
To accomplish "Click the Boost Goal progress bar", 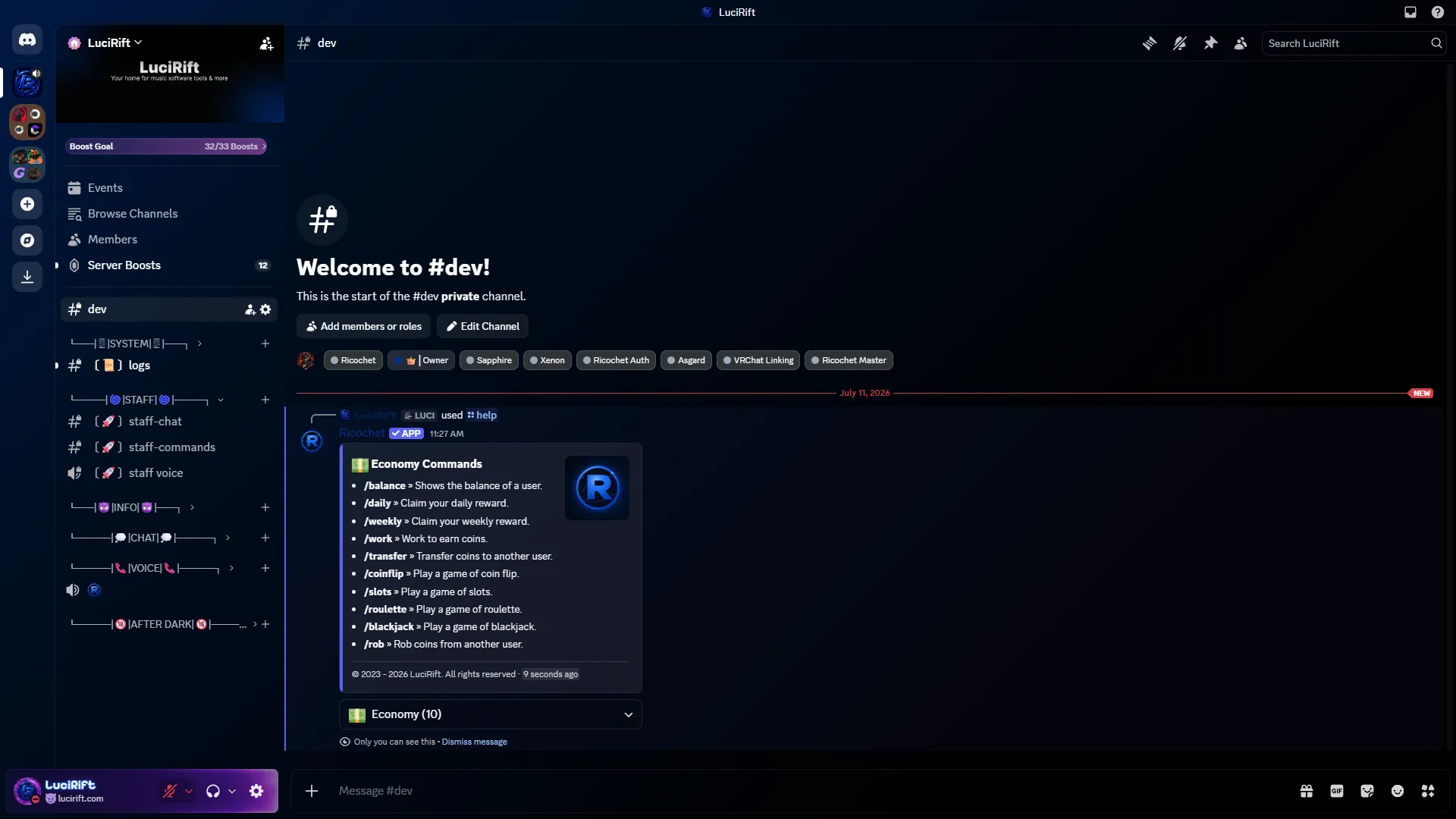I will (x=166, y=146).
